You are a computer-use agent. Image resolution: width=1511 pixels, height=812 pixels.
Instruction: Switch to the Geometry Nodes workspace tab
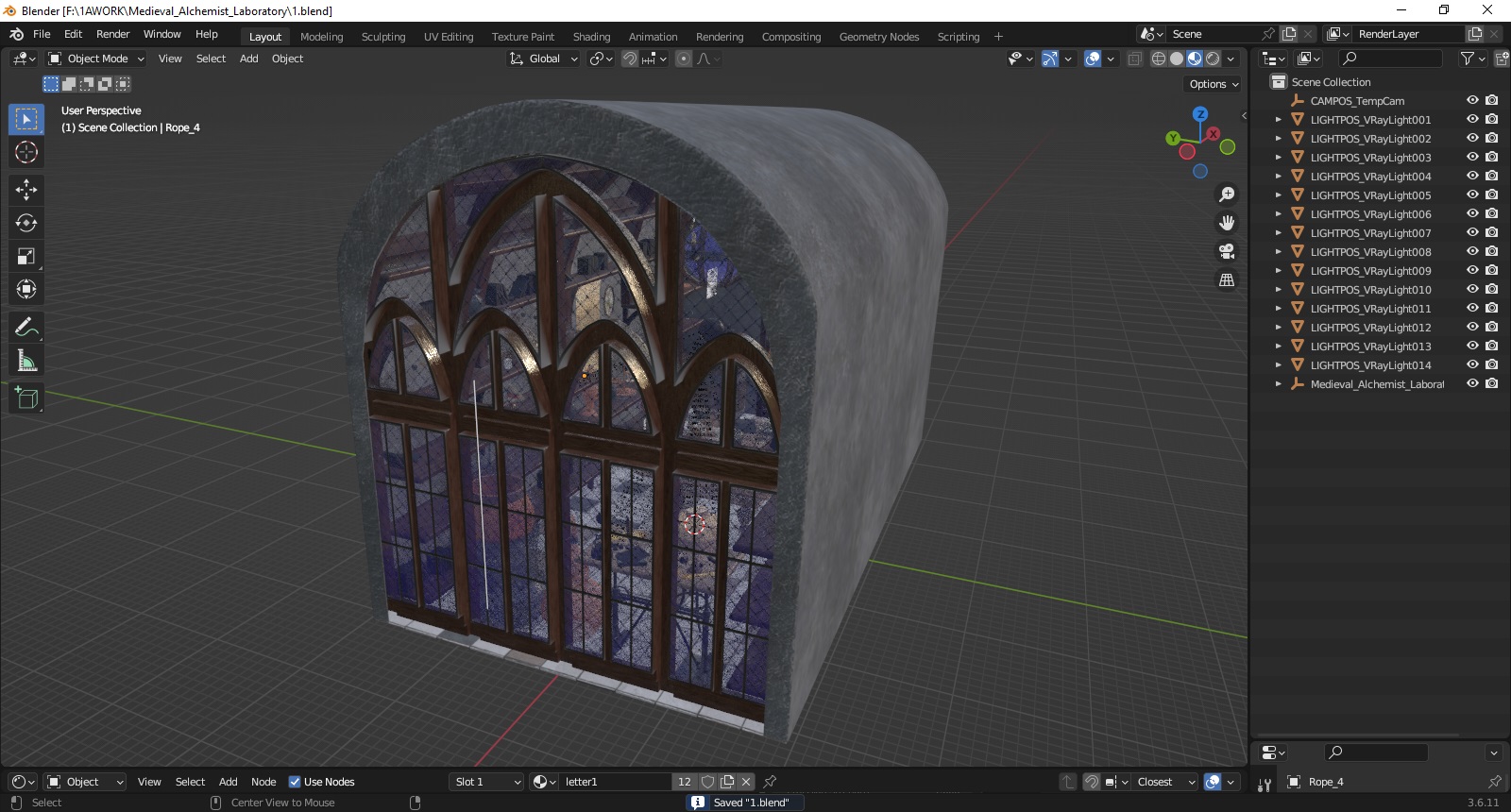pyautogui.click(x=879, y=37)
